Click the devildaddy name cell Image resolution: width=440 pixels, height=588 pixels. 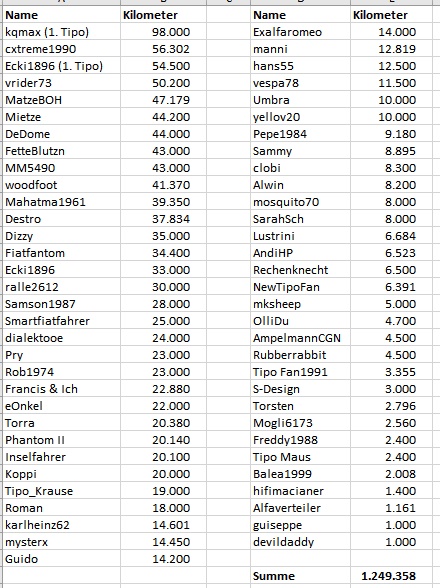(x=300, y=542)
